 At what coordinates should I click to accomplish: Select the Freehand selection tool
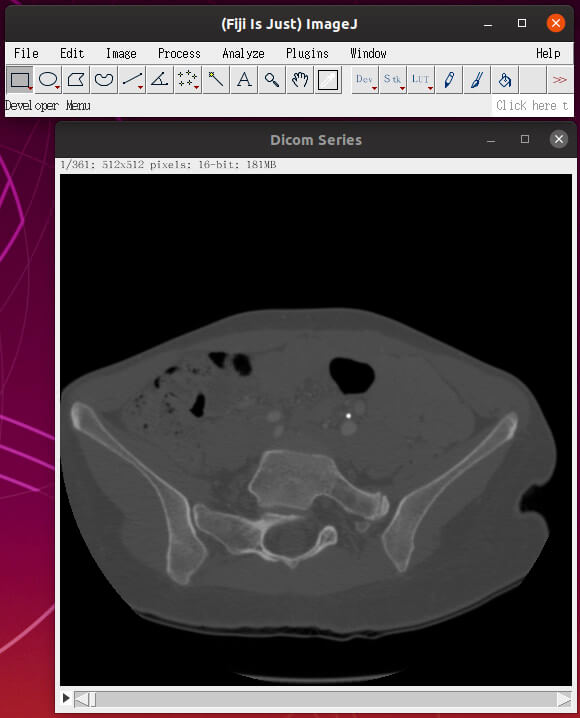[104, 80]
